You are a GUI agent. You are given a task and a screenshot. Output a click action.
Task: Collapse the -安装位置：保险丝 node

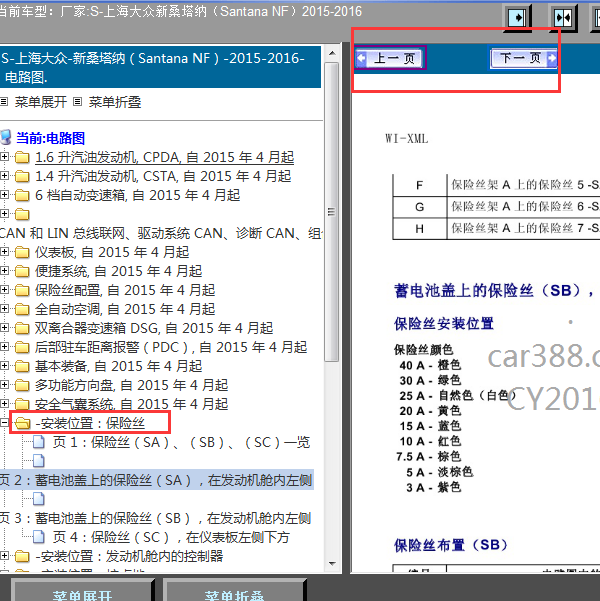pyautogui.click(x=4, y=422)
